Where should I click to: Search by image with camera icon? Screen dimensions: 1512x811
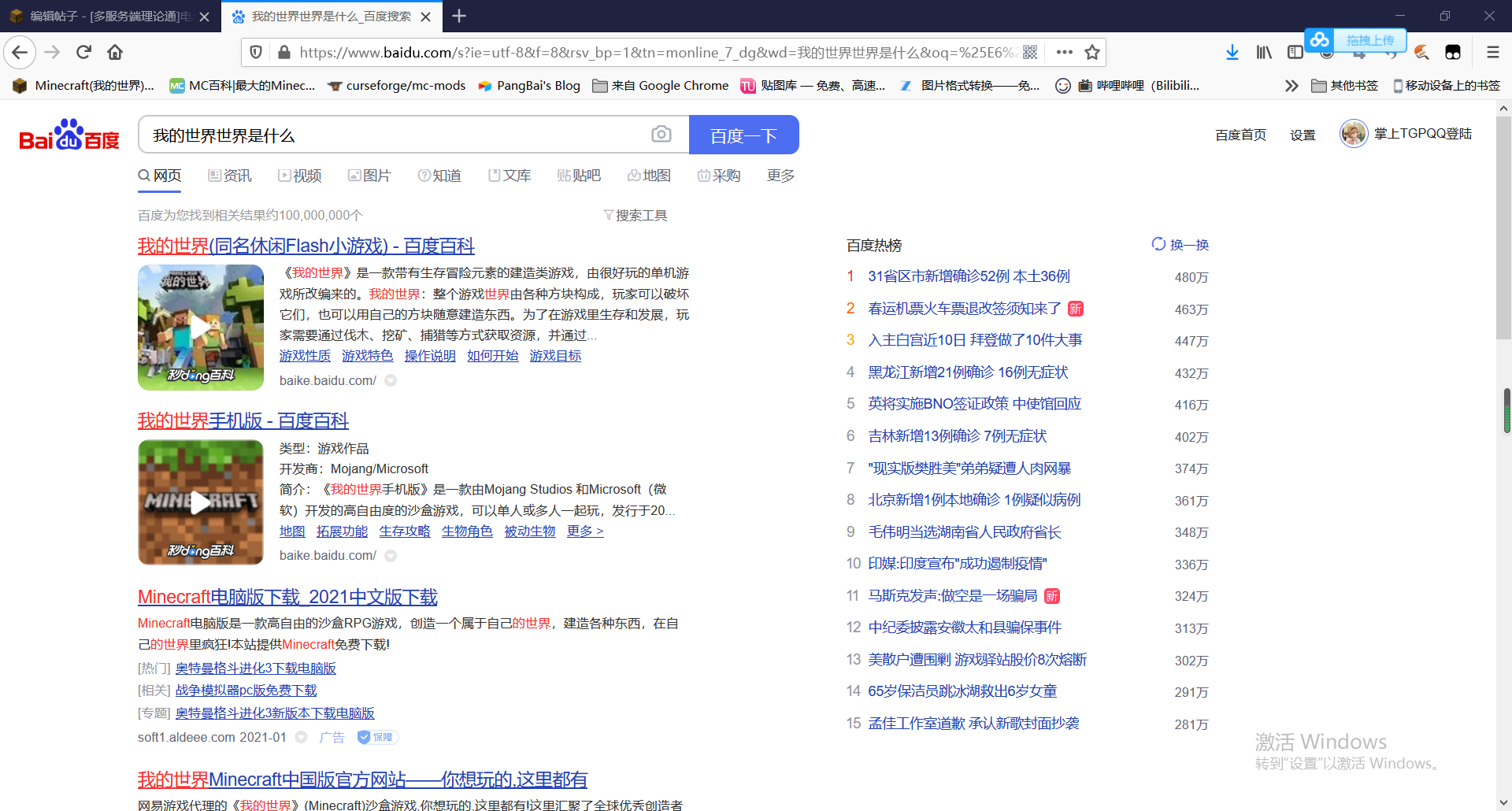click(661, 135)
